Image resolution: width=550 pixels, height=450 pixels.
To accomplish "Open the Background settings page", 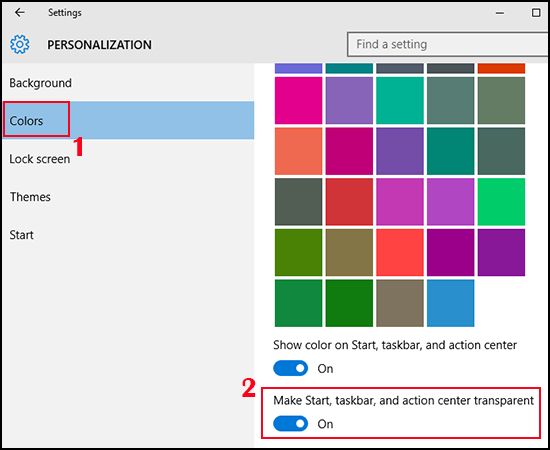I will pyautogui.click(x=40, y=83).
